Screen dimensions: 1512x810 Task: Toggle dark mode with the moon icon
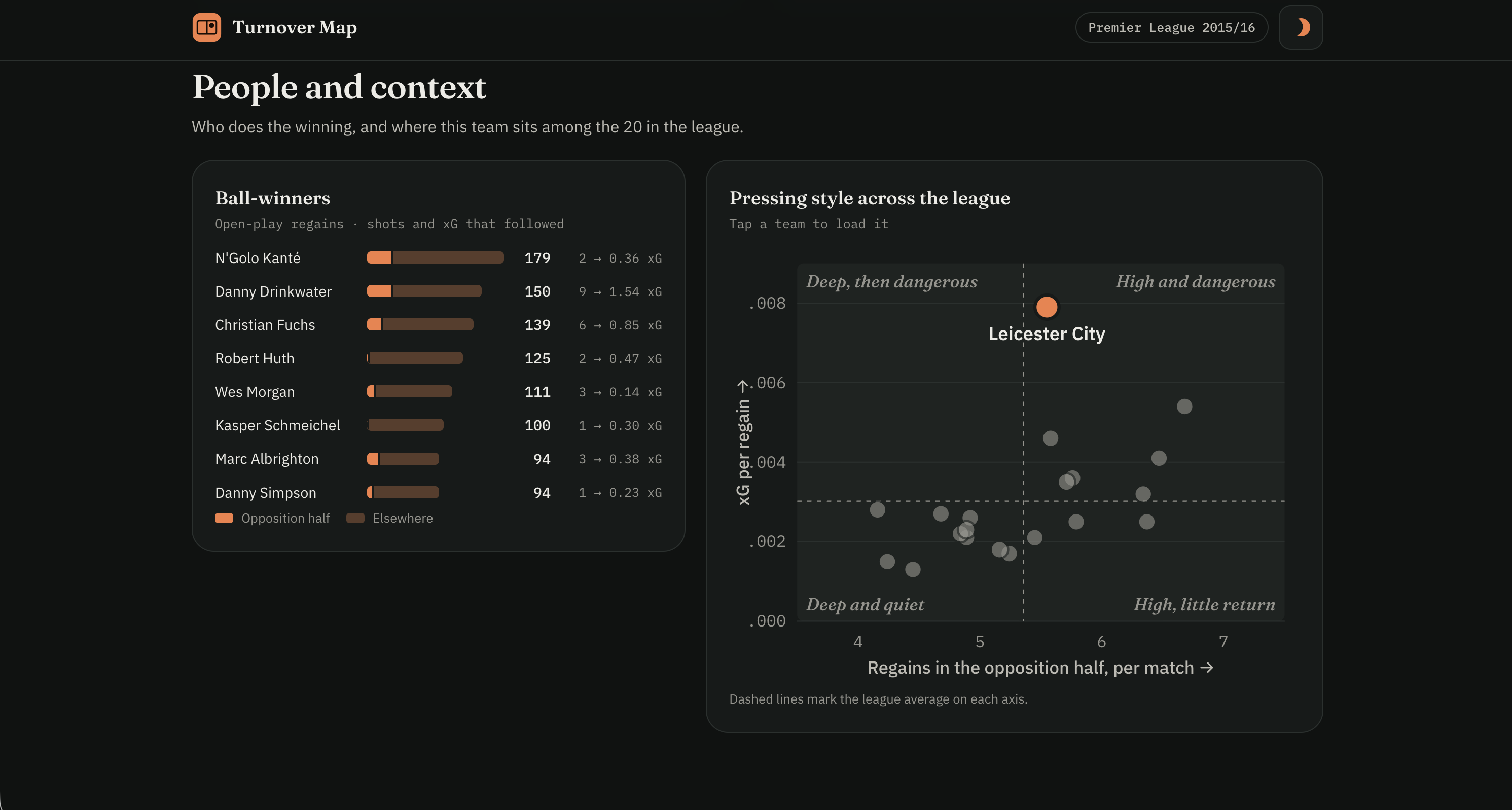point(1301,27)
